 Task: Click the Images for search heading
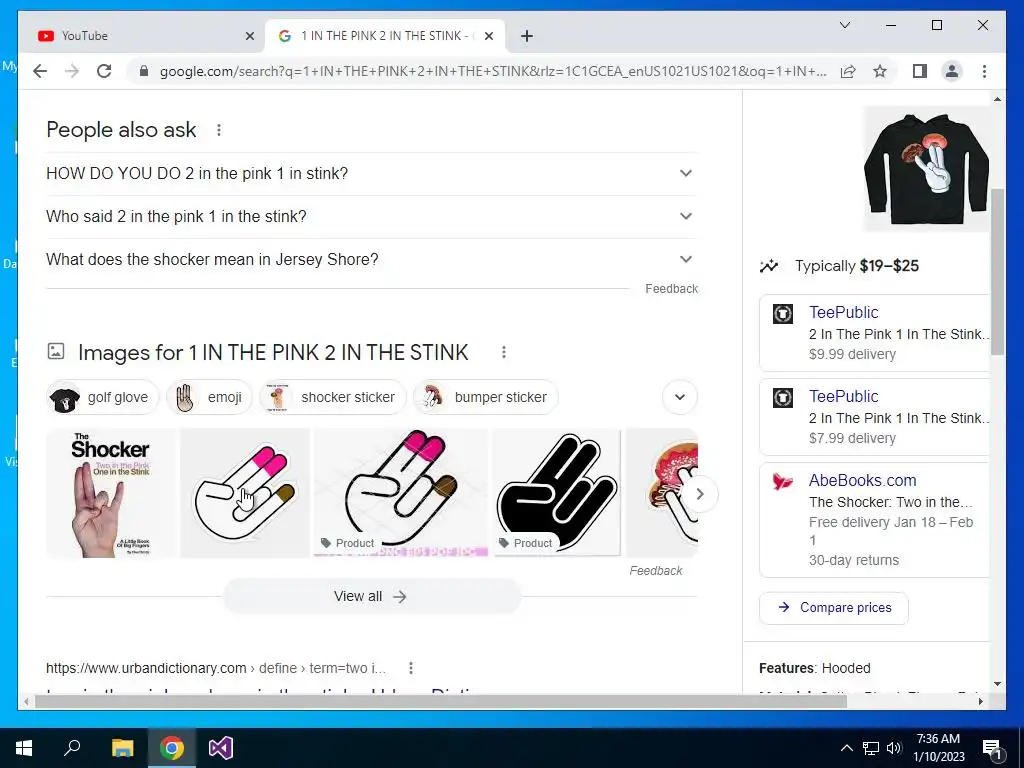(x=273, y=353)
